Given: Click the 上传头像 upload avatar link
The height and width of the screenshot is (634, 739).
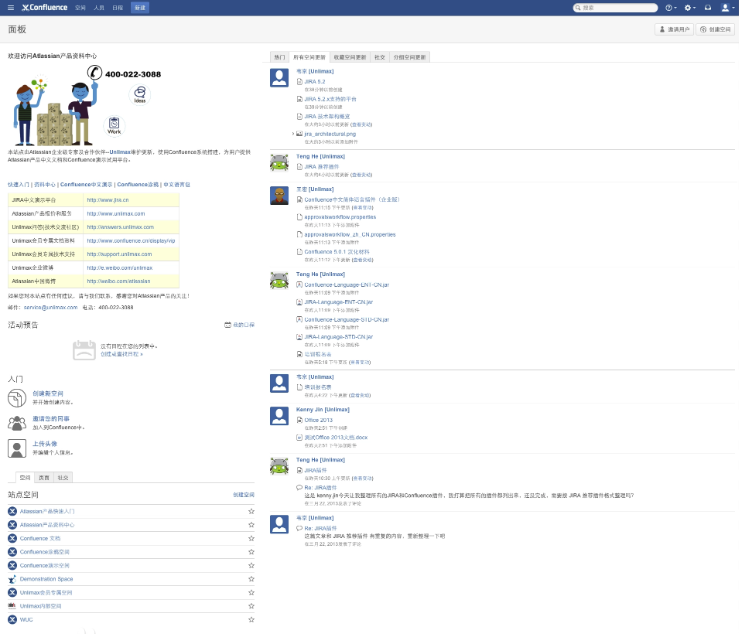Looking at the screenshot, I should (x=45, y=444).
